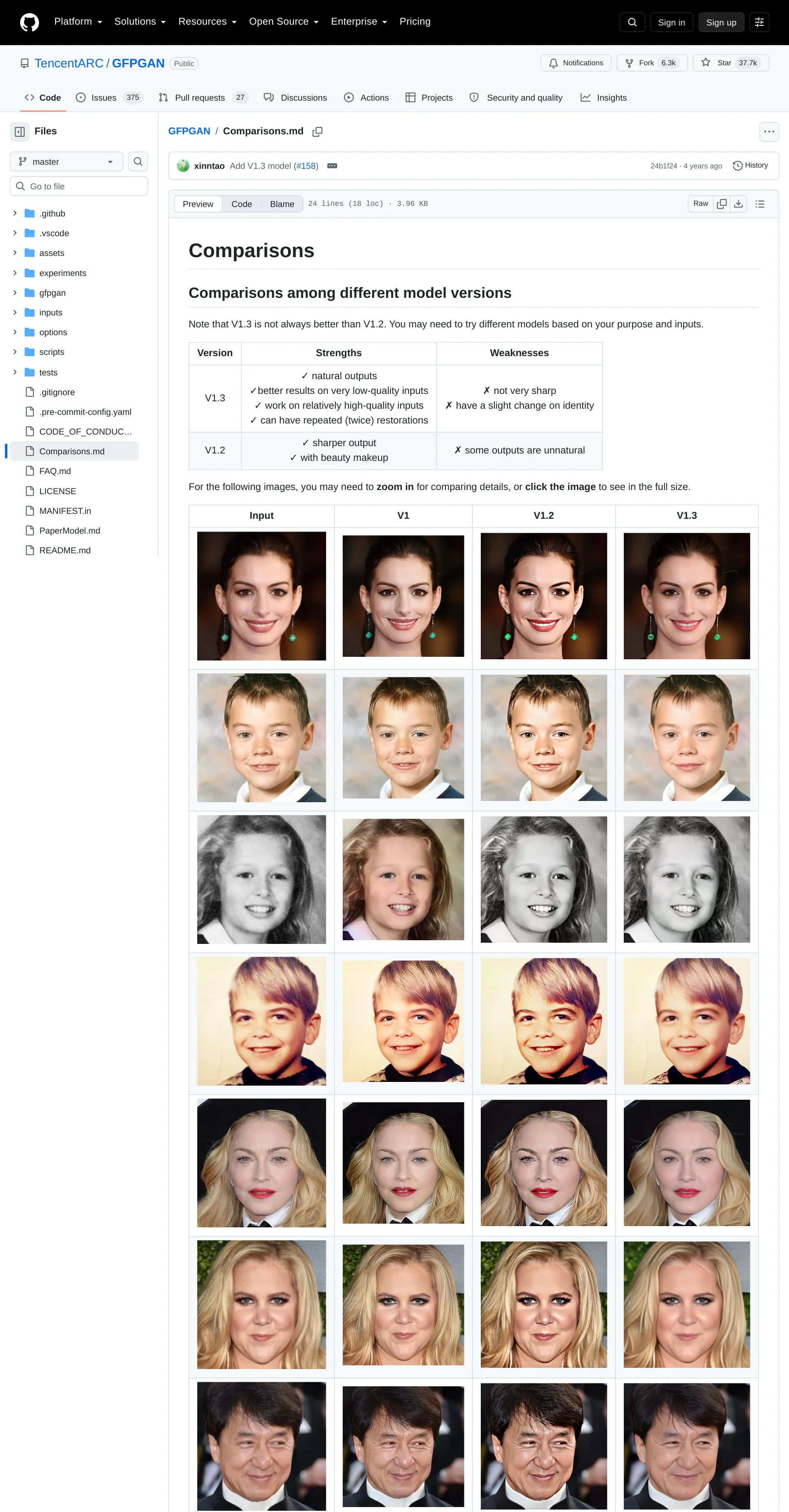Image resolution: width=789 pixels, height=1512 pixels.
Task: Copy file path icon beside Comparisons.md
Action: [318, 131]
